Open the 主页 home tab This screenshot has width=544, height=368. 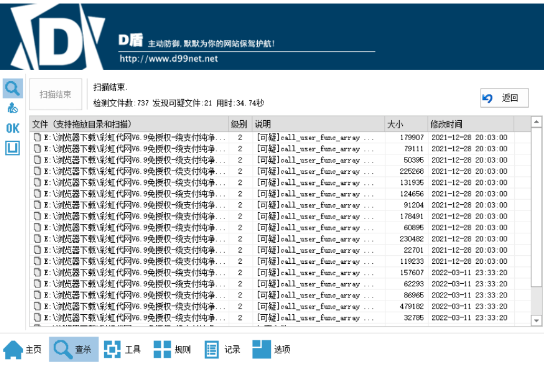click(23, 349)
